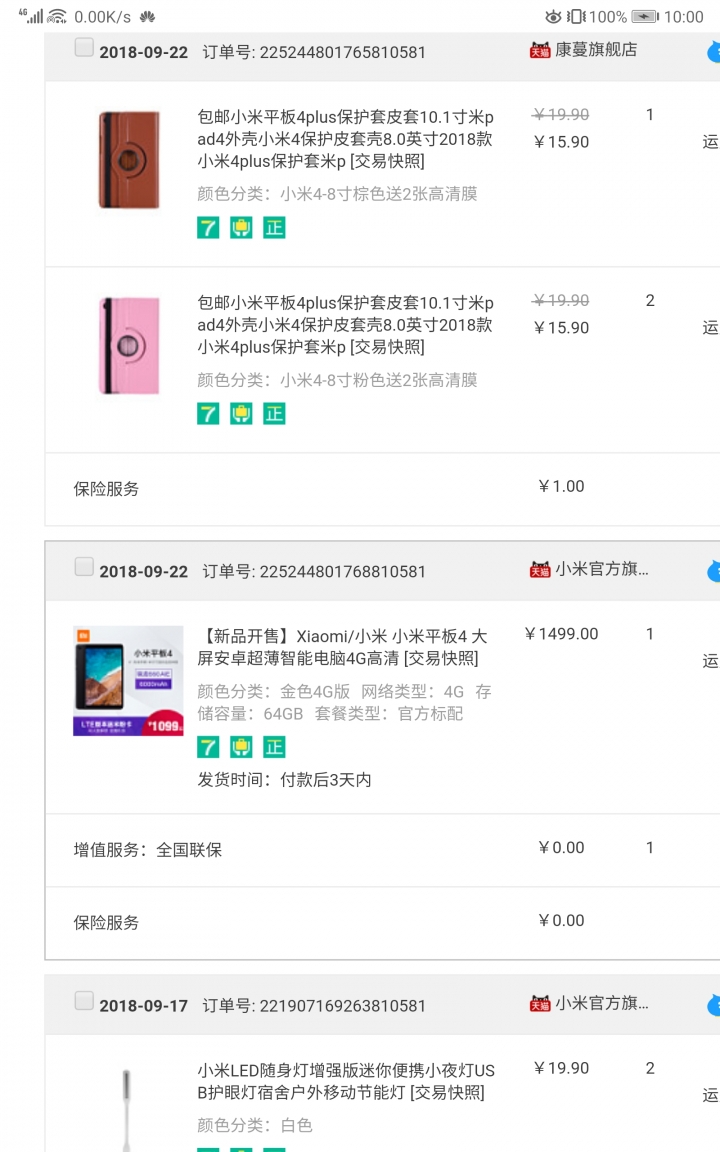Open the brown tablet case thumbnail
This screenshot has width=720, height=1152.
pyautogui.click(x=129, y=159)
